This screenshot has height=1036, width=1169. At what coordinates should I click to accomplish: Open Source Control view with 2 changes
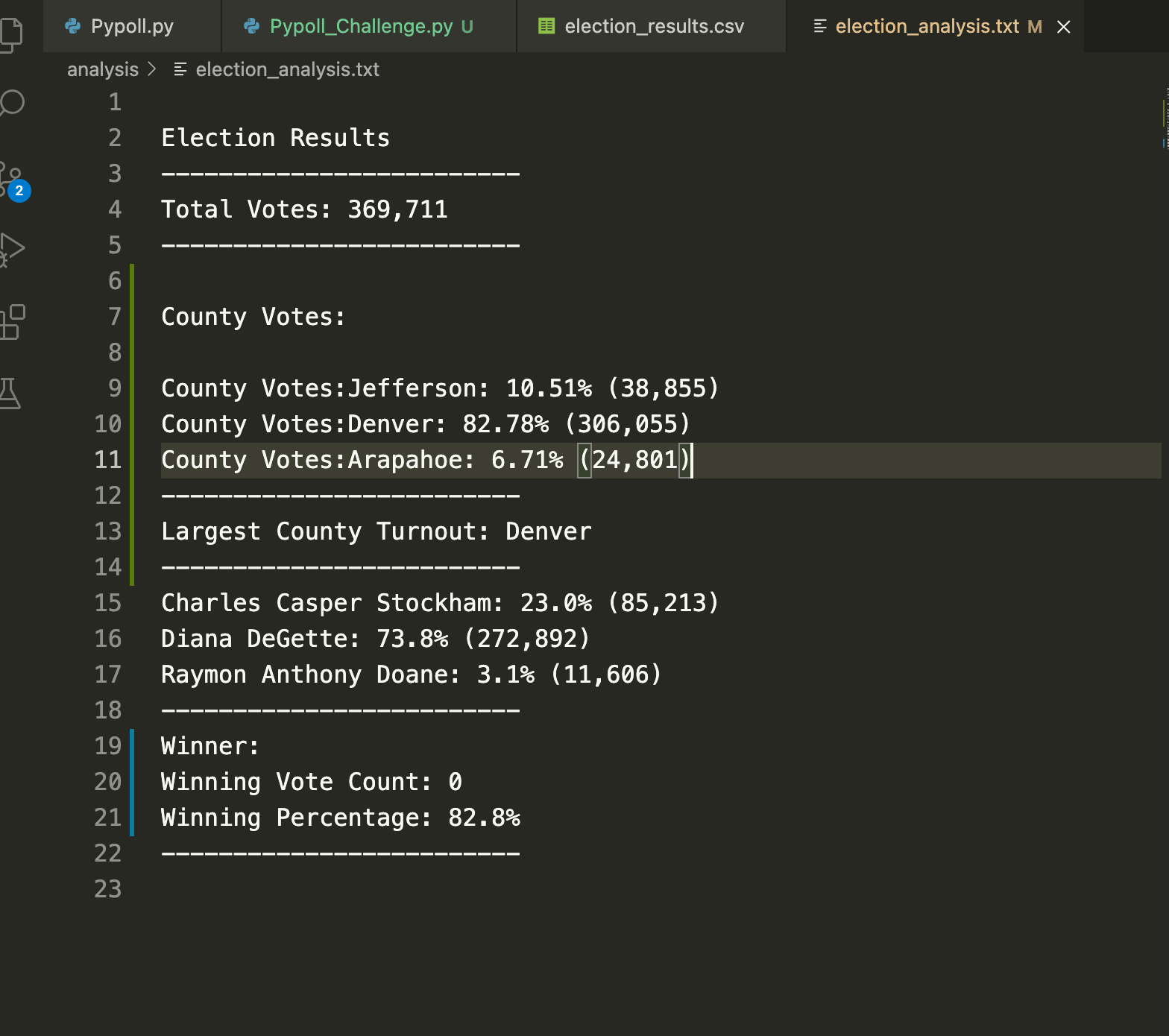pyautogui.click(x=13, y=181)
